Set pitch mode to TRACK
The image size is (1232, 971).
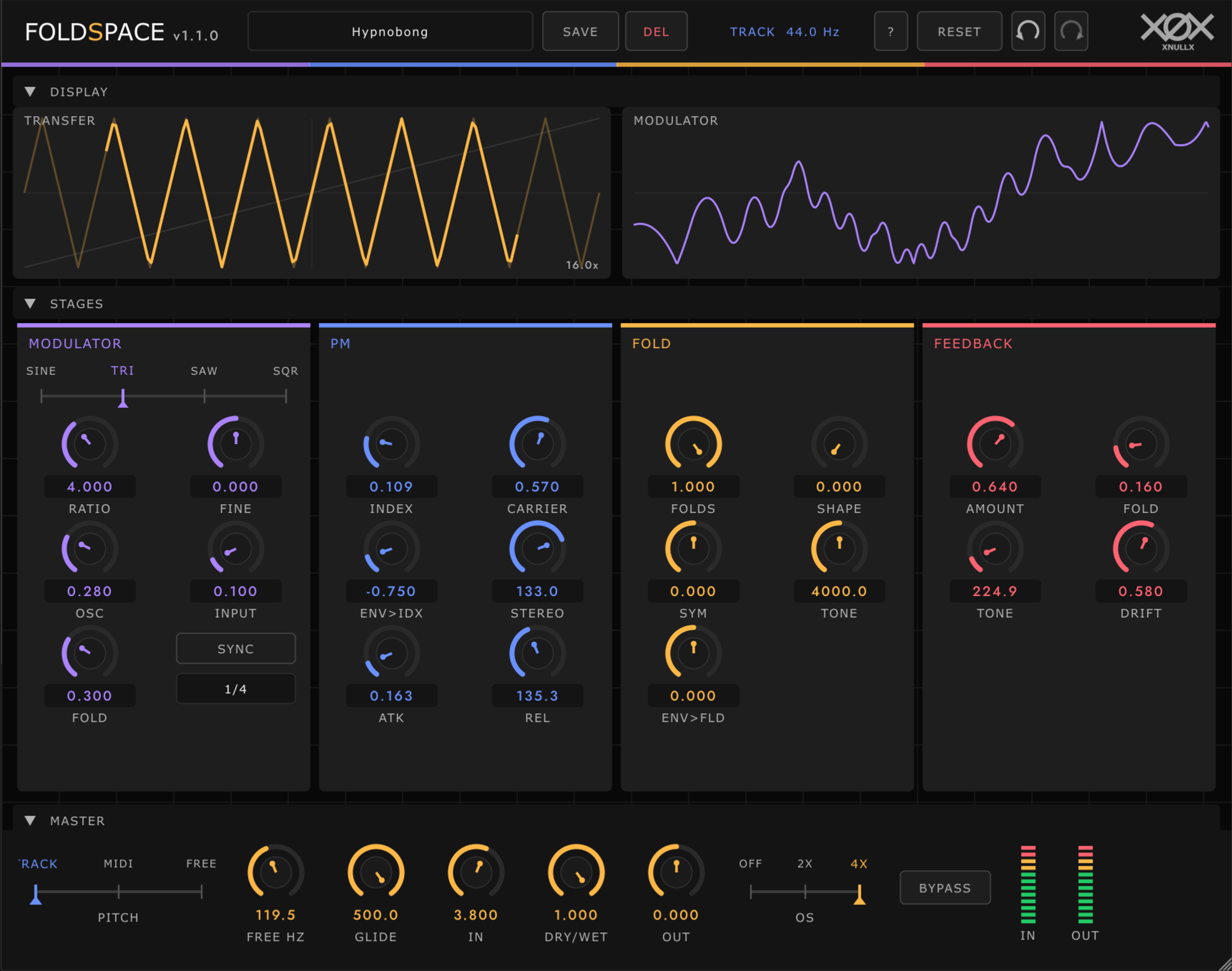38,864
